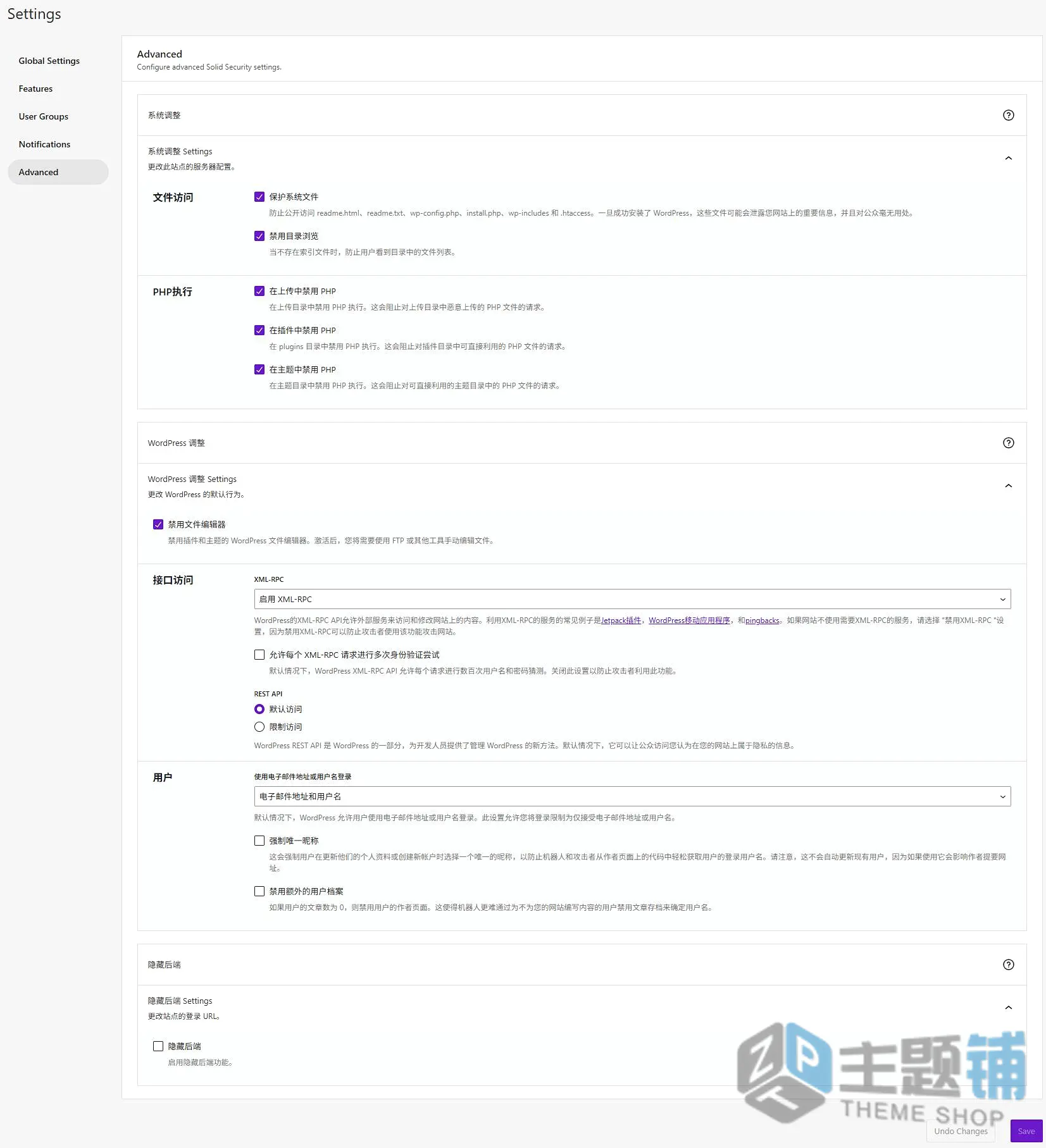1046x1148 pixels.
Task: Click the REST API label
Action: click(x=268, y=694)
